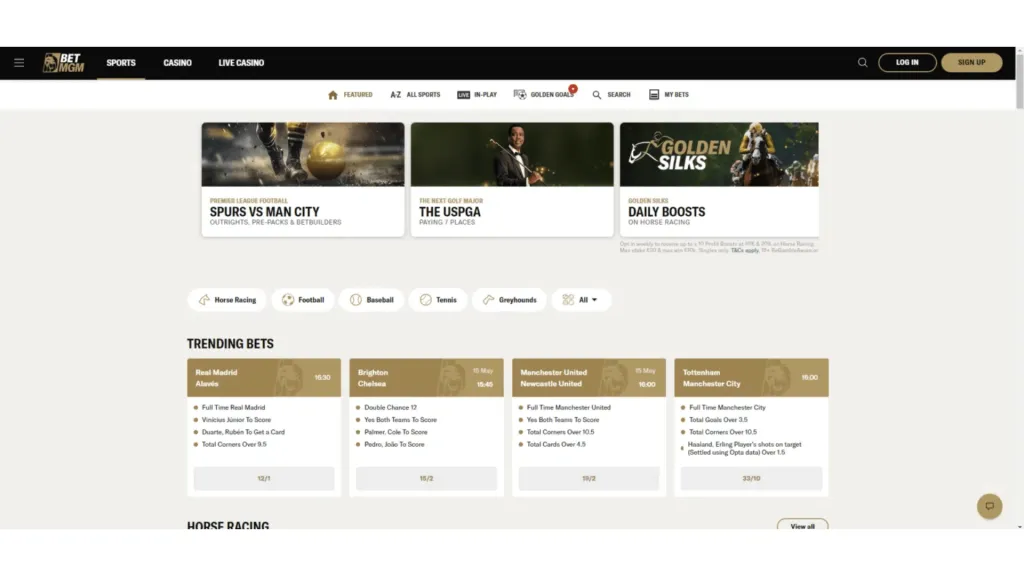Image resolution: width=1024 pixels, height=576 pixels.
Task: Select the Football sport chip
Action: (303, 300)
